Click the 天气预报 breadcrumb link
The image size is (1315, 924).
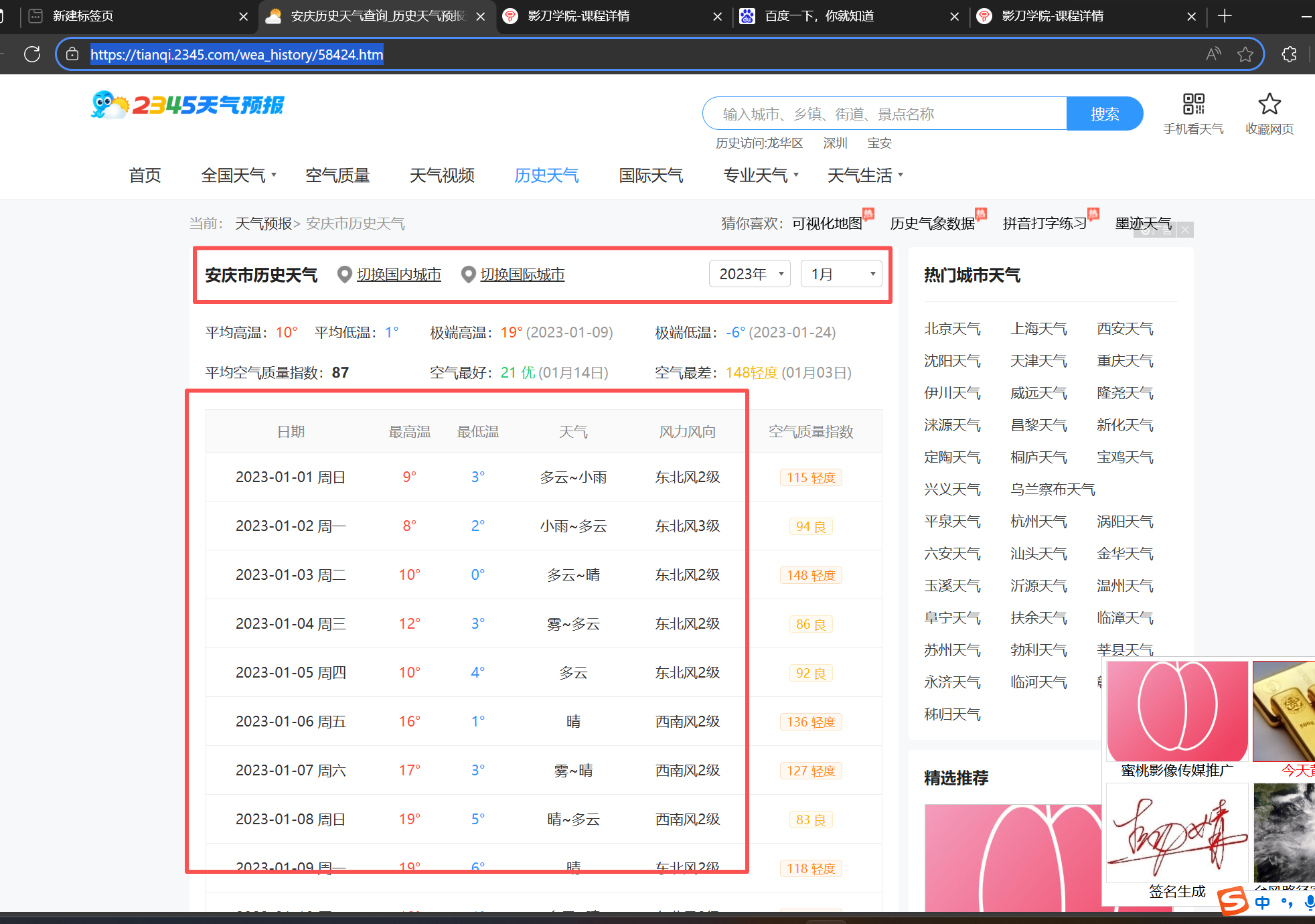263,223
